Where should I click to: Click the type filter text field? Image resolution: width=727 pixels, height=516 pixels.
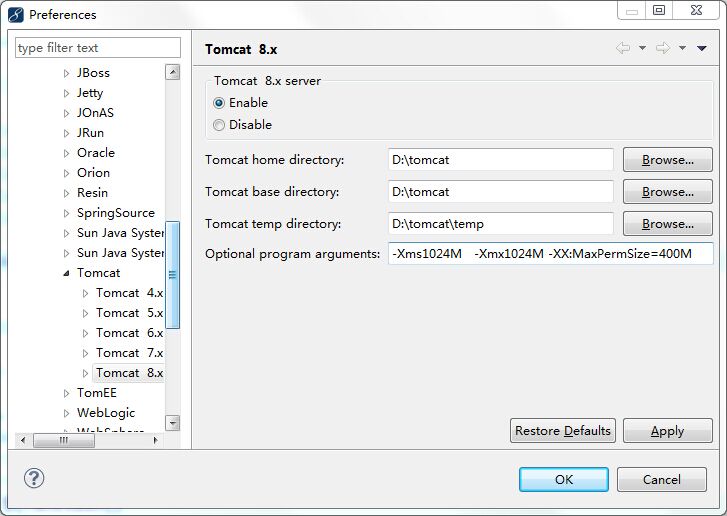click(x=98, y=48)
